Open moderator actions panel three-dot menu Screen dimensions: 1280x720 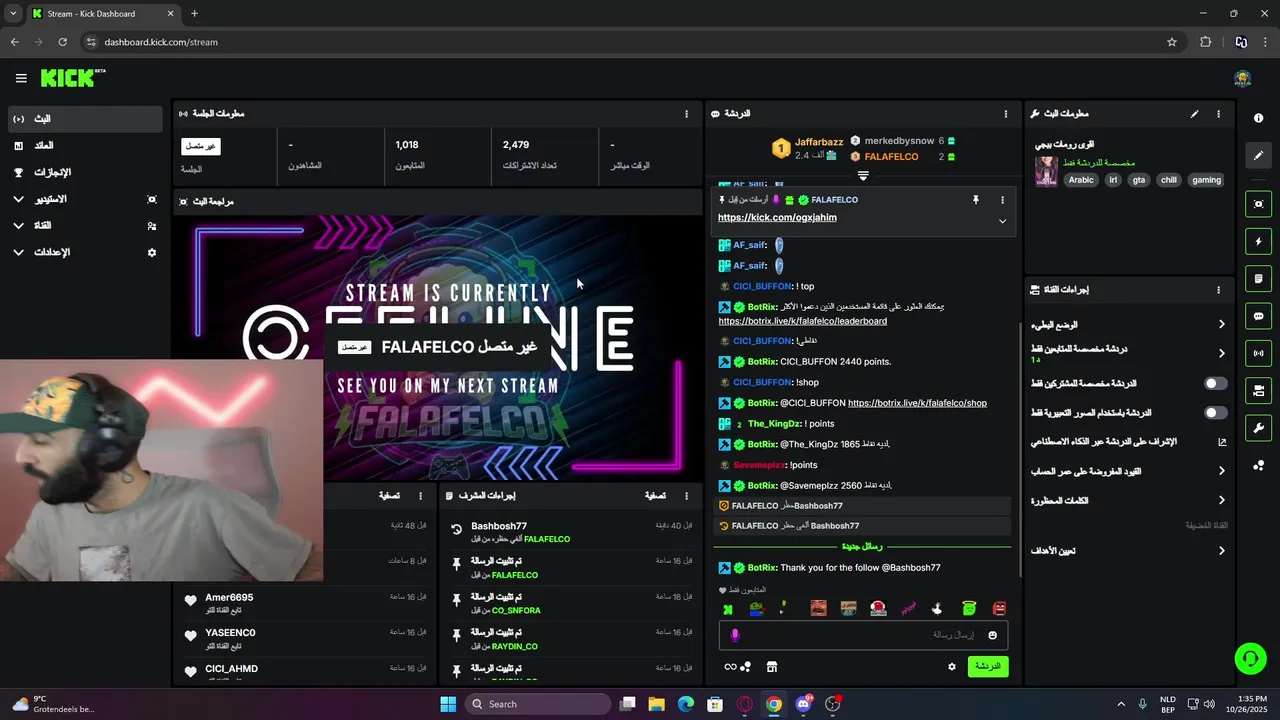click(x=686, y=495)
